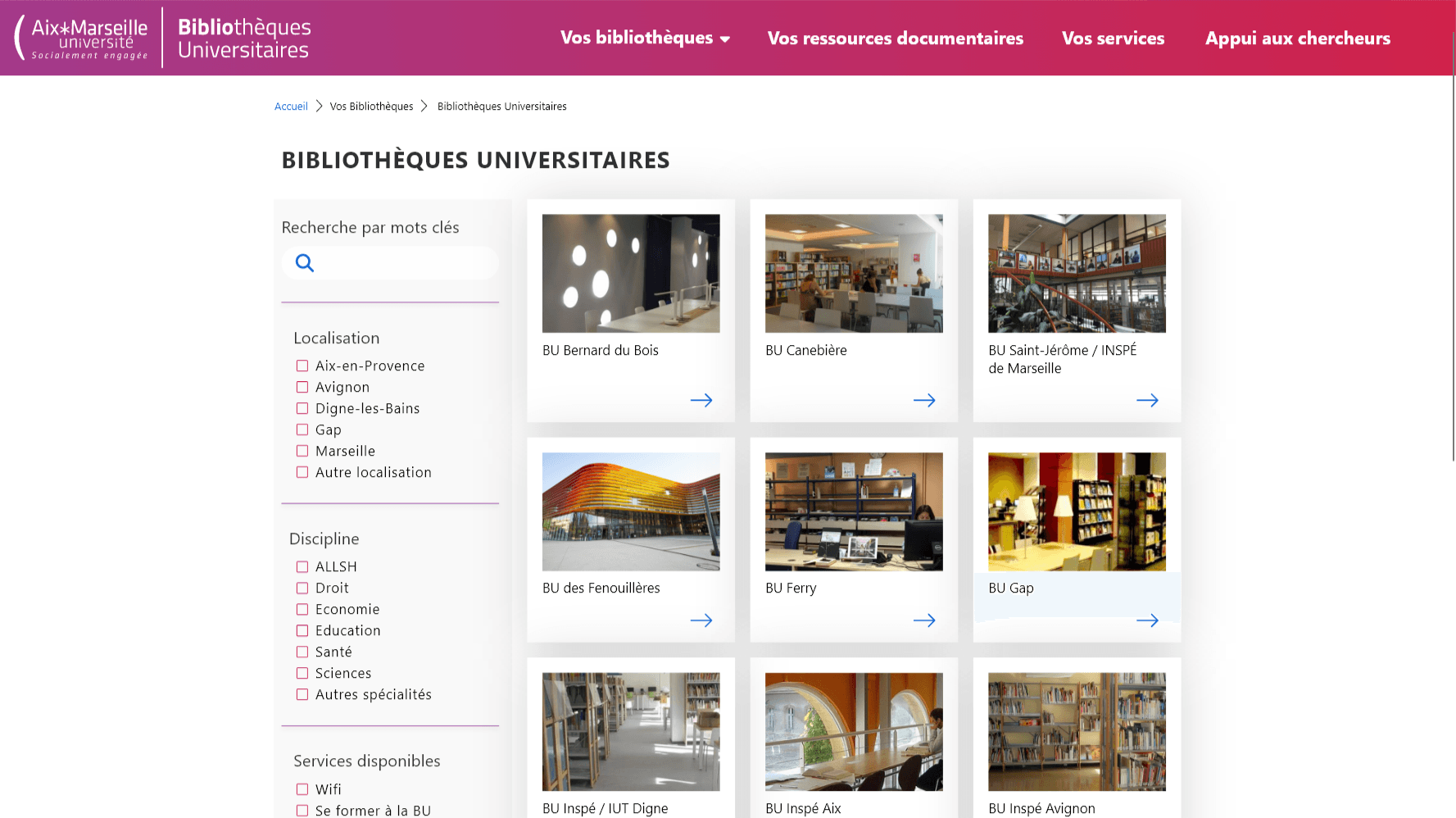Click arrow for BU Saint-Jérôme / INSPÉ
This screenshot has height=818, width=1456.
[1147, 400]
